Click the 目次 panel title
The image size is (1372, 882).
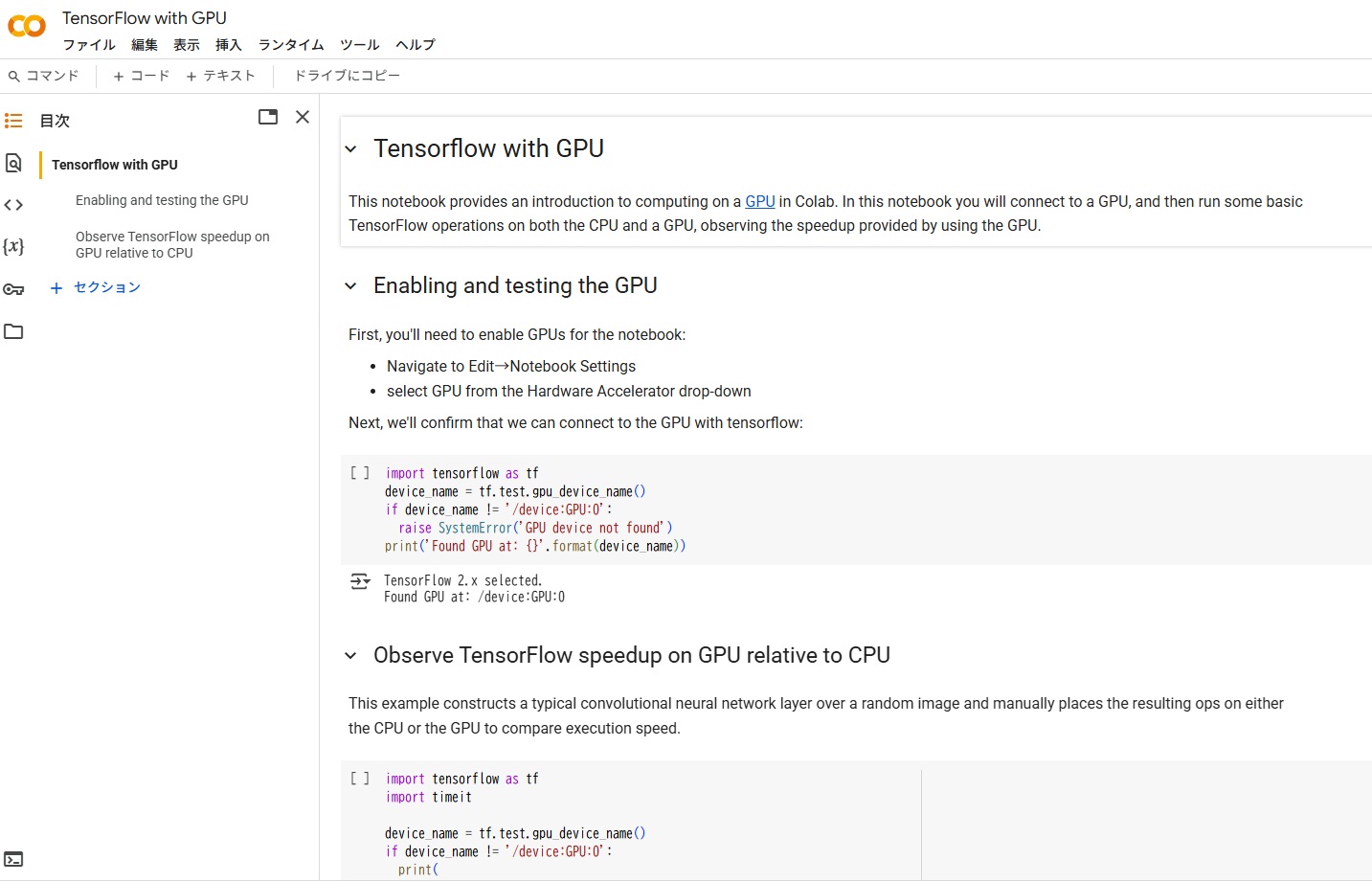tap(55, 121)
